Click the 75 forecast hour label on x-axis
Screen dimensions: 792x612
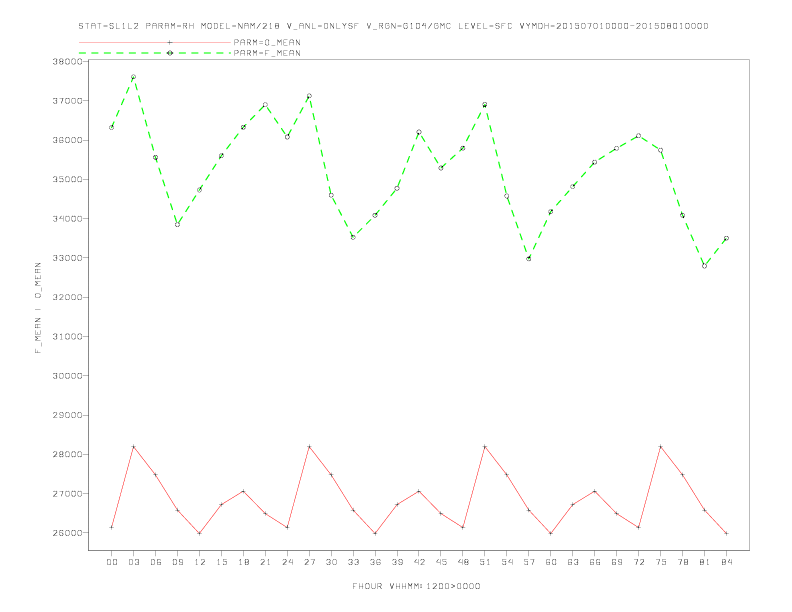click(661, 562)
